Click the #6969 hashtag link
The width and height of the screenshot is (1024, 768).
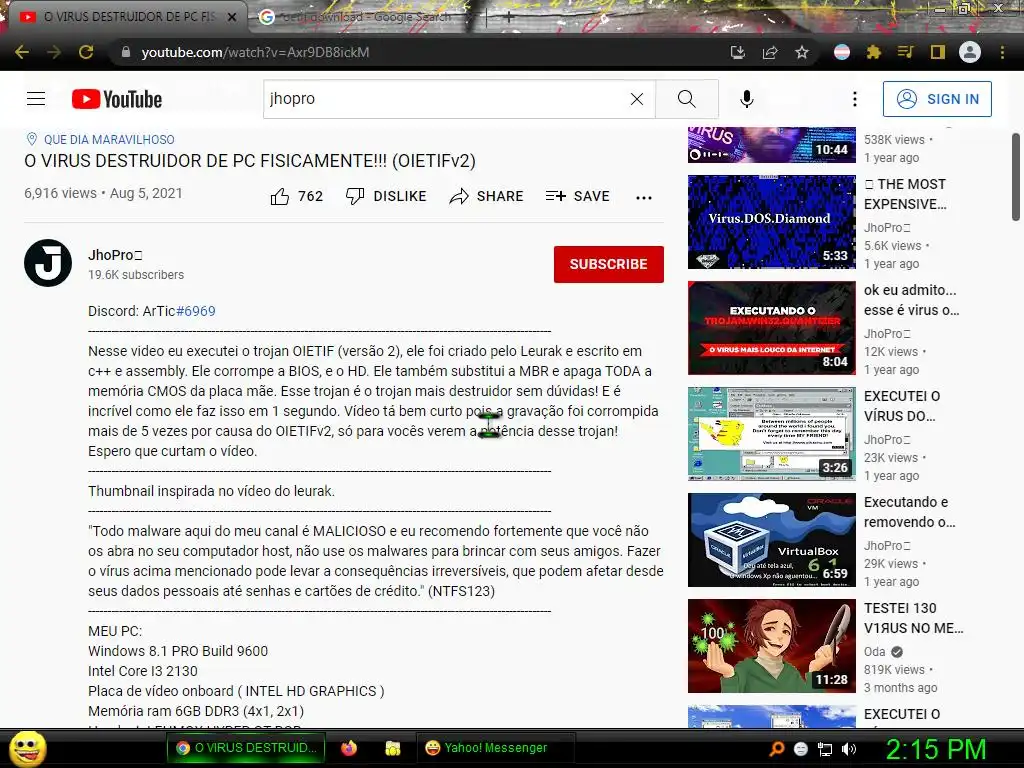[x=196, y=311]
